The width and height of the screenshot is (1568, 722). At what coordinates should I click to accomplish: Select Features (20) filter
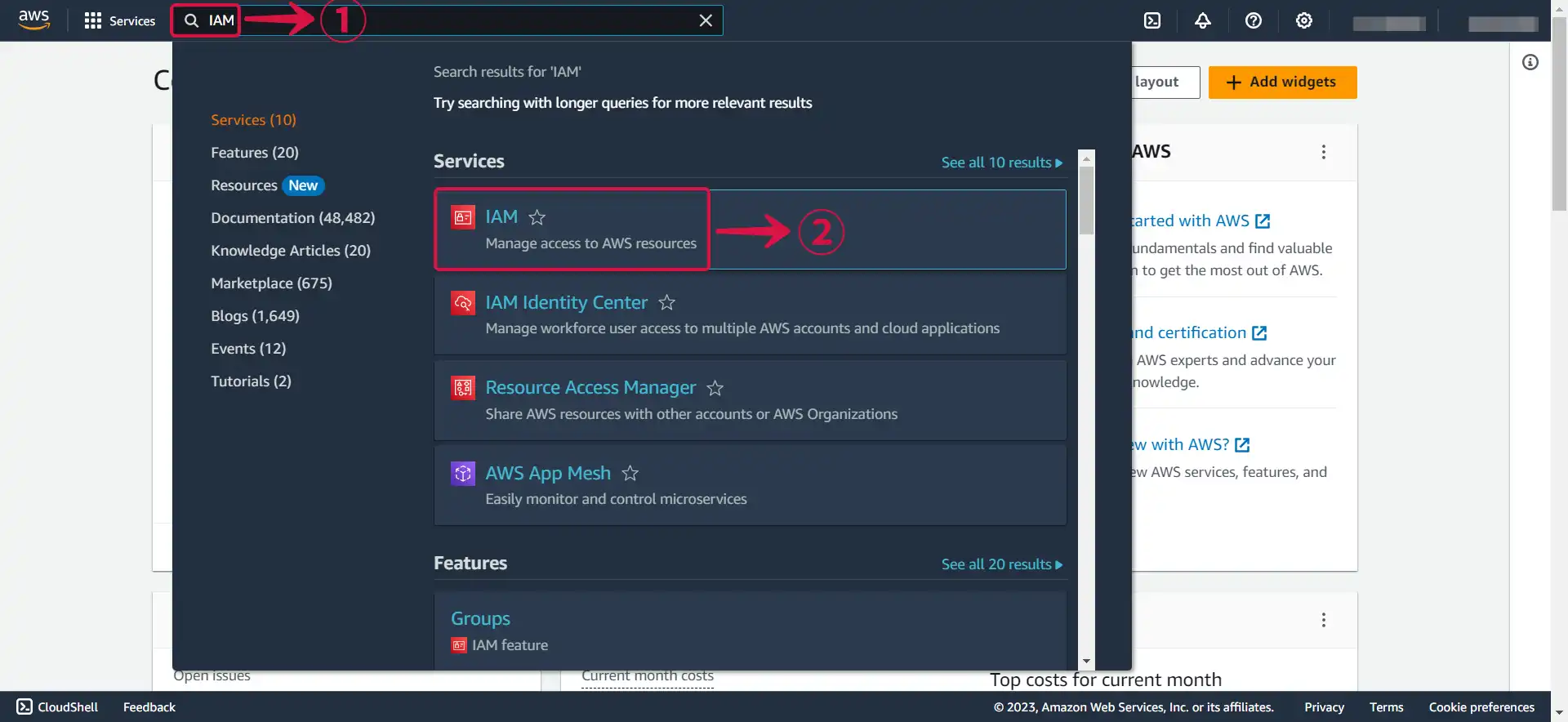255,153
